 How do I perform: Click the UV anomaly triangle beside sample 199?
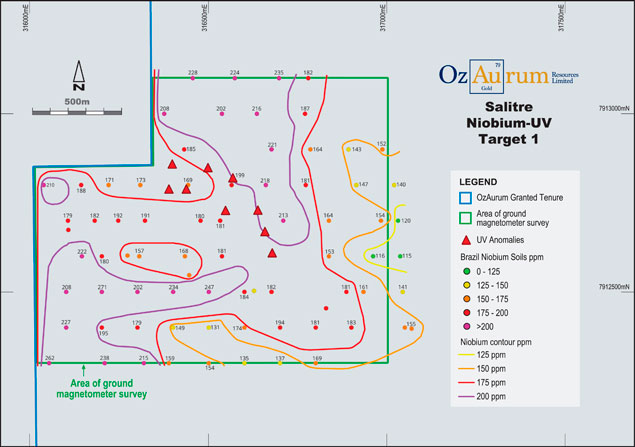point(233,181)
